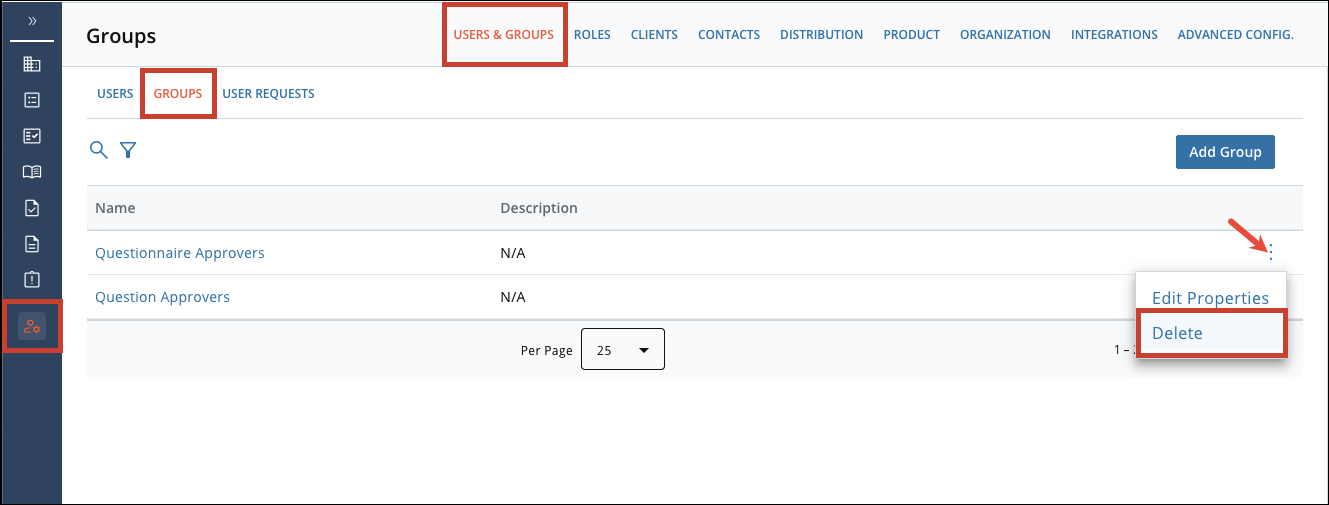Viewport: 1329px width, 505px height.
Task: Switch to the Product tab
Action: pyautogui.click(x=912, y=34)
